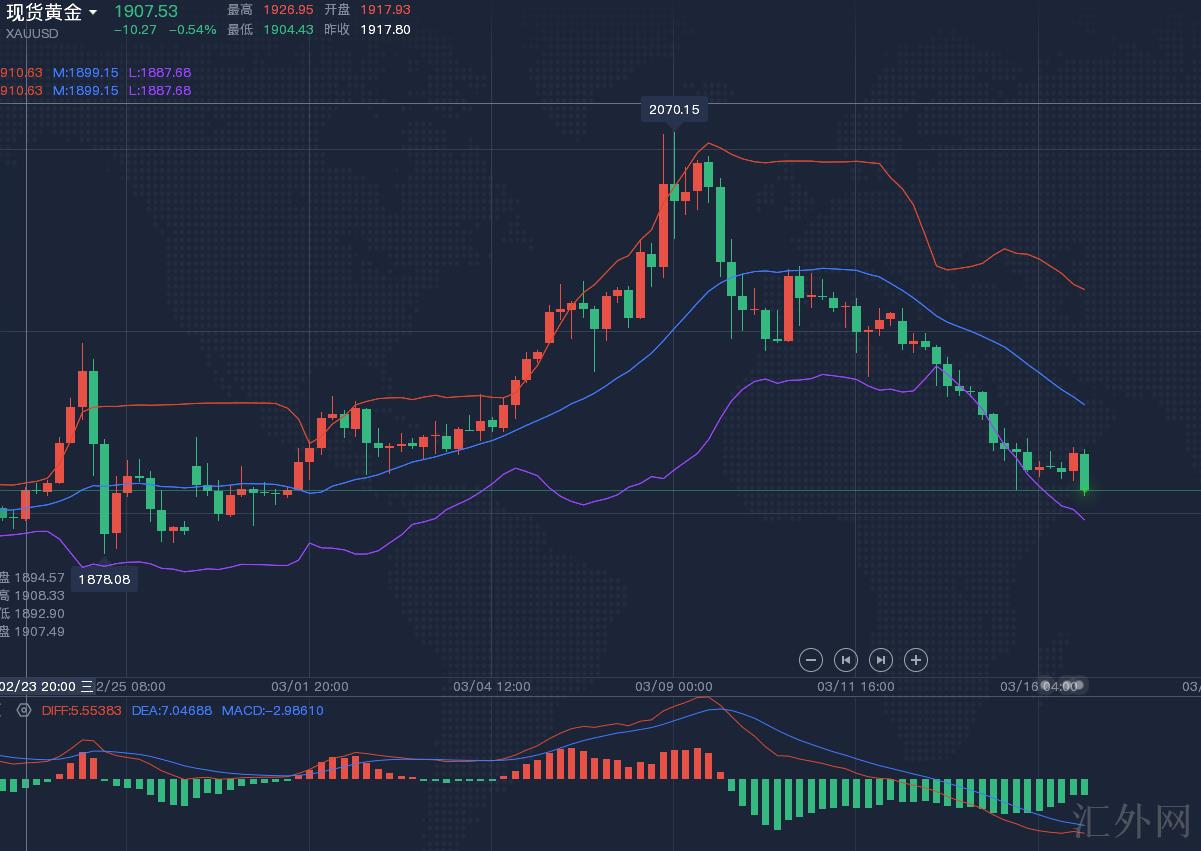Select the MACD:-2.98610 indicator label
This screenshot has width=1201, height=851.
pos(272,711)
